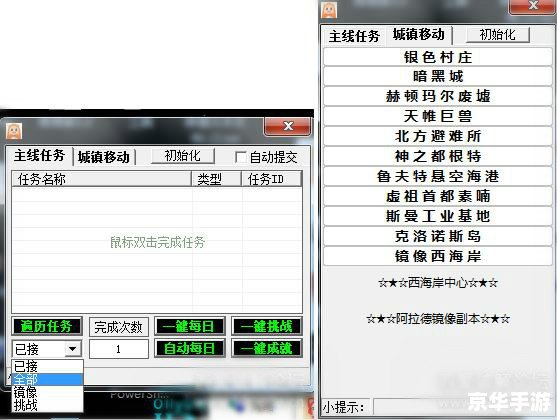Screen dimensions: 557x420
Task: Move to 暗黑城 town
Action: tap(438, 76)
